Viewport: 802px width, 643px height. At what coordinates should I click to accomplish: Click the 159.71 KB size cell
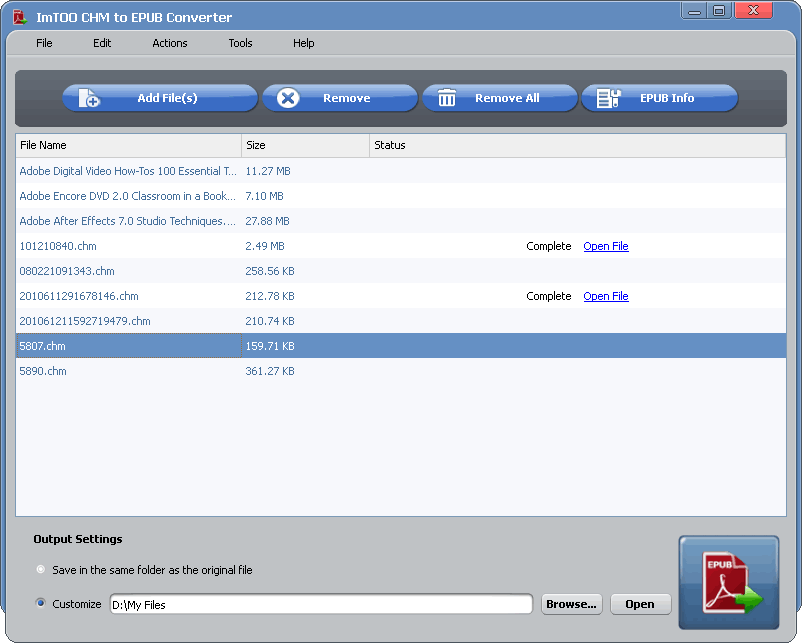click(270, 346)
